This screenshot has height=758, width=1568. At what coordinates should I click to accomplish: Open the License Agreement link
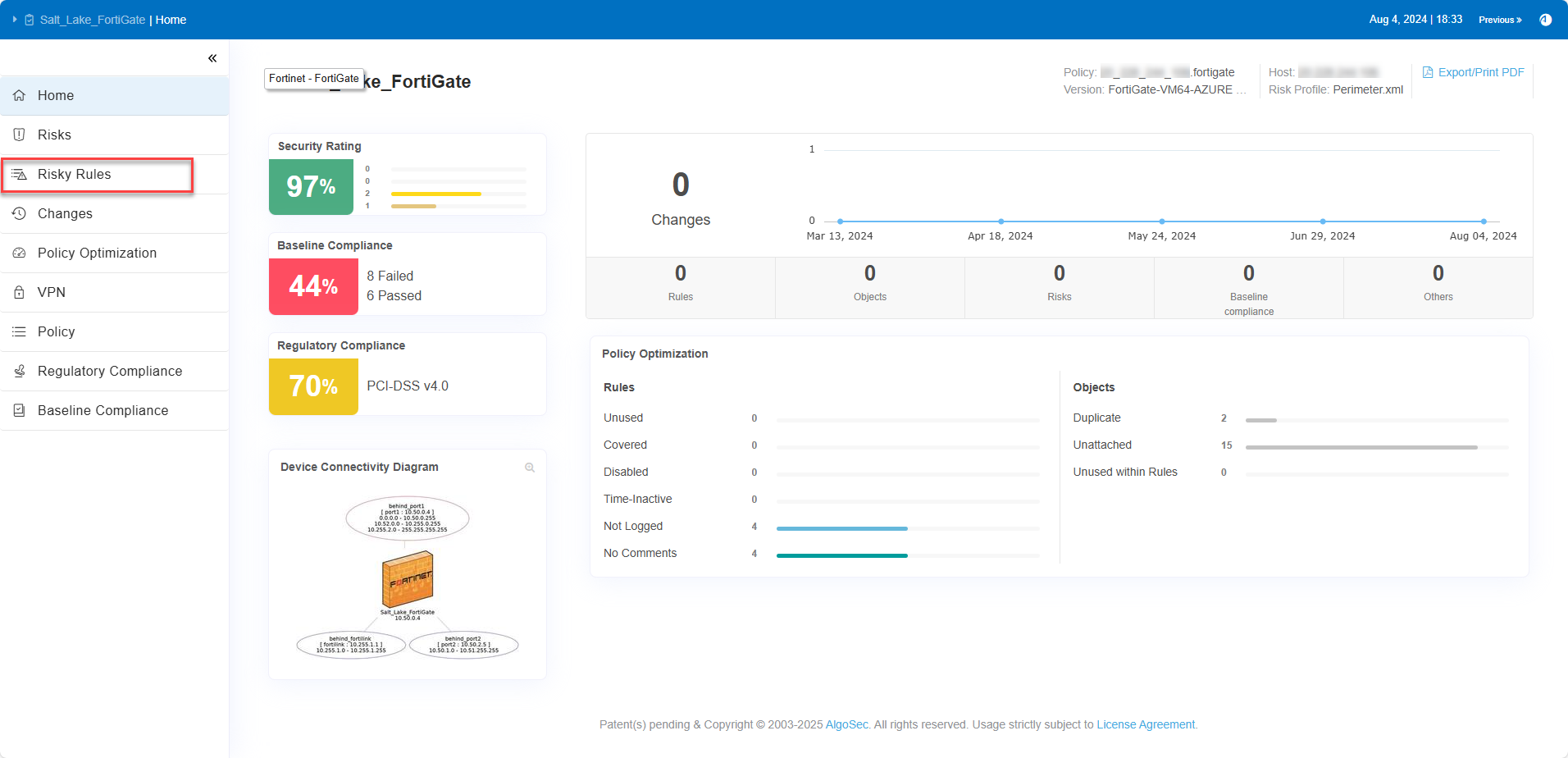tap(1146, 724)
